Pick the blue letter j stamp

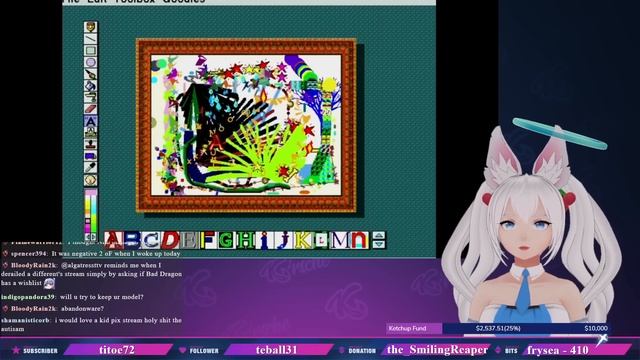(283, 240)
